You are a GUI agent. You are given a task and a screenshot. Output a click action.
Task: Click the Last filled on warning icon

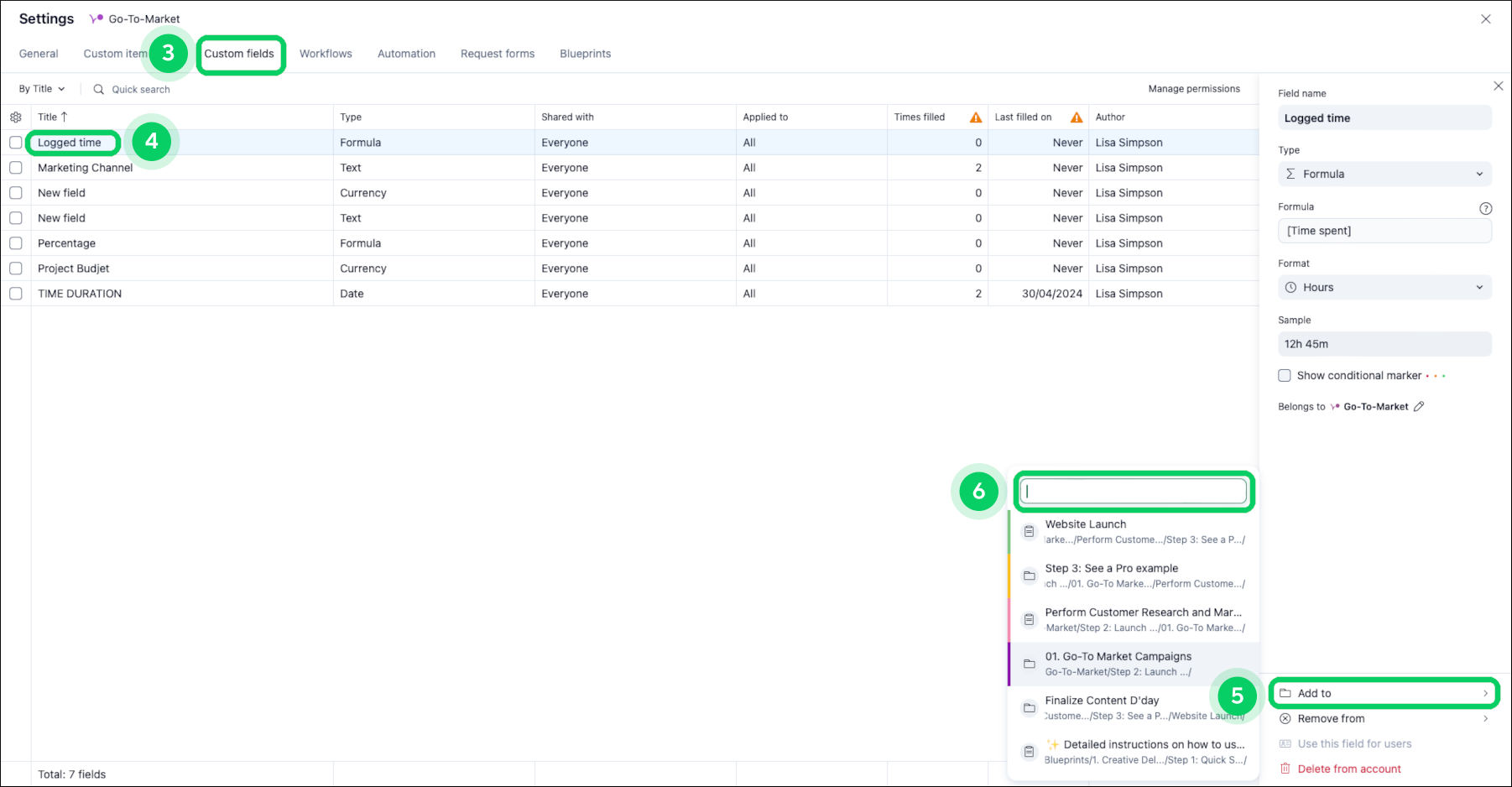[1077, 117]
